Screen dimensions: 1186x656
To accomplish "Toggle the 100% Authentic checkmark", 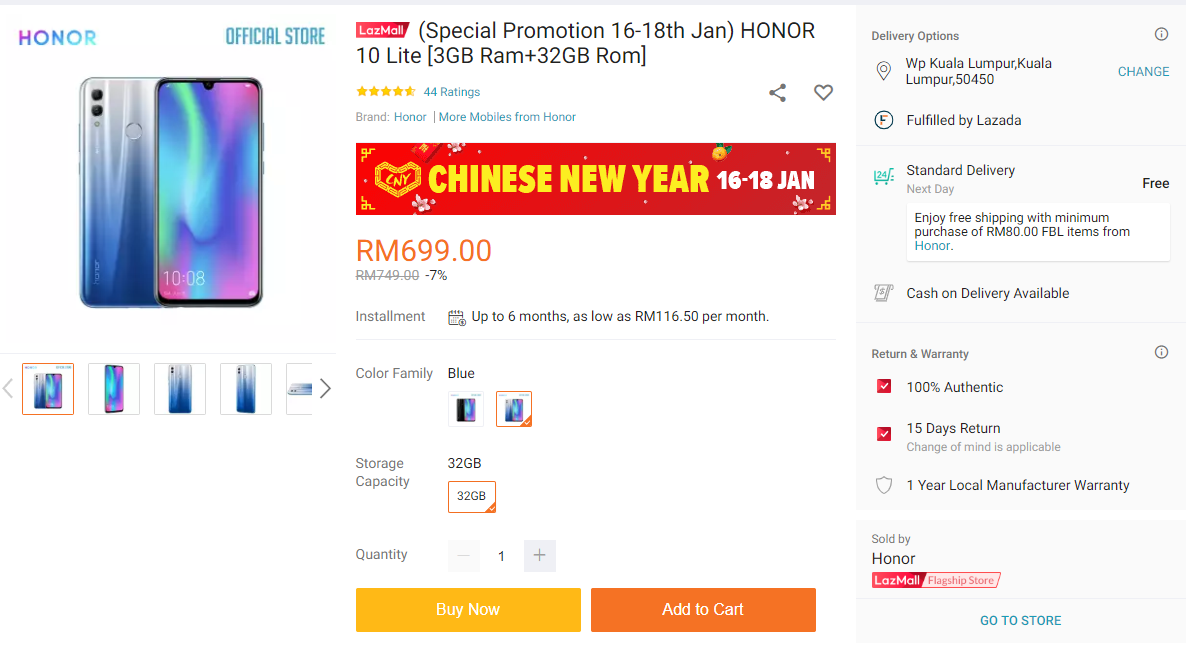I will pos(884,387).
